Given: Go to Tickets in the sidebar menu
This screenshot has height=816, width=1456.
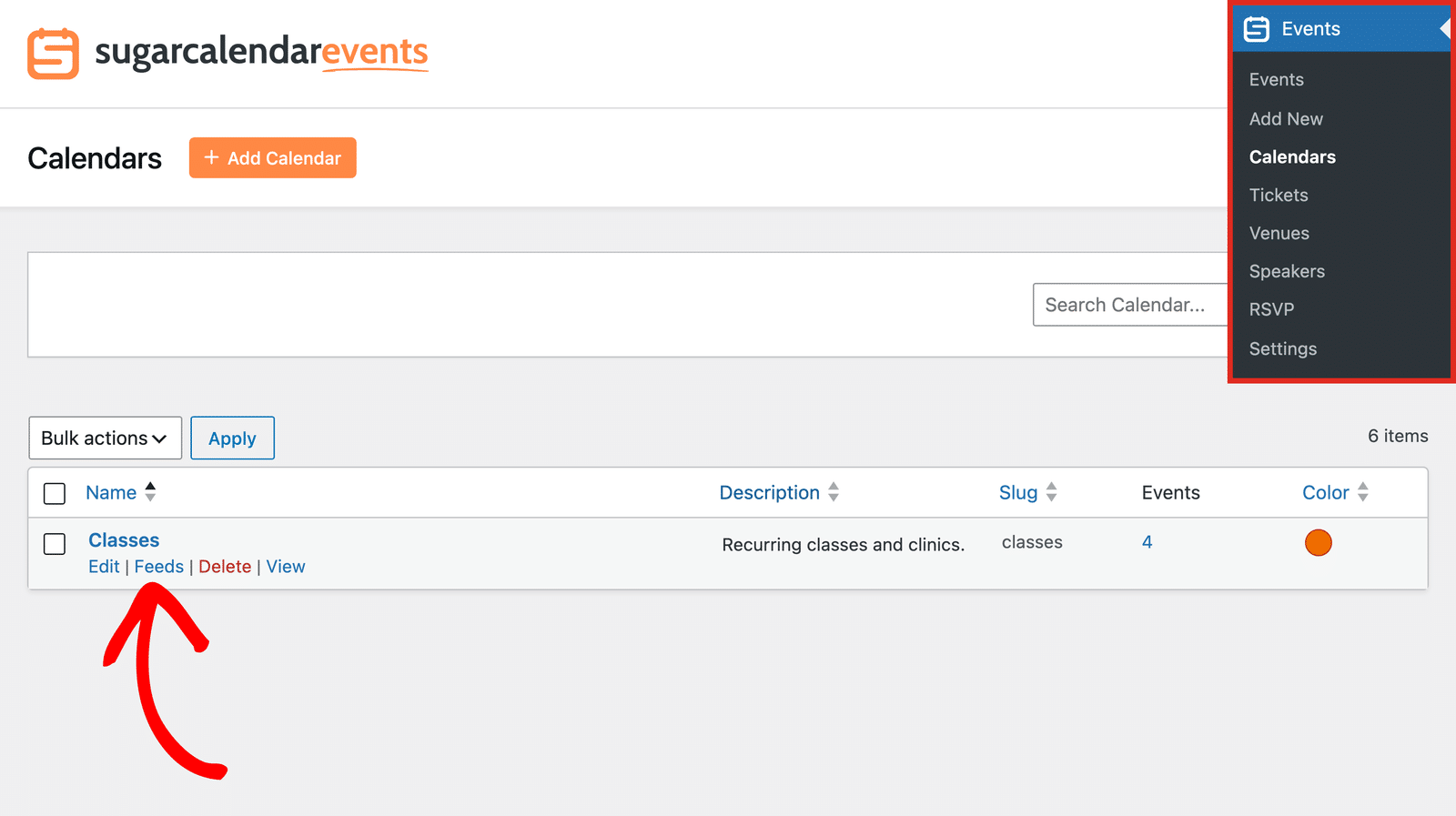Looking at the screenshot, I should pyautogui.click(x=1279, y=196).
